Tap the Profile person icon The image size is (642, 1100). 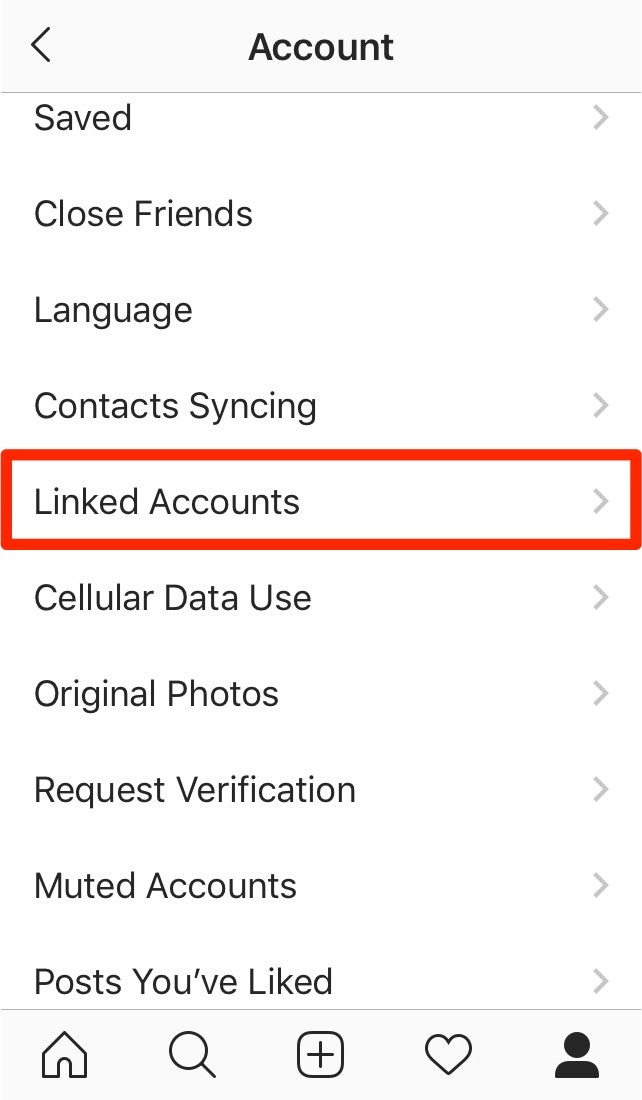pos(577,1054)
